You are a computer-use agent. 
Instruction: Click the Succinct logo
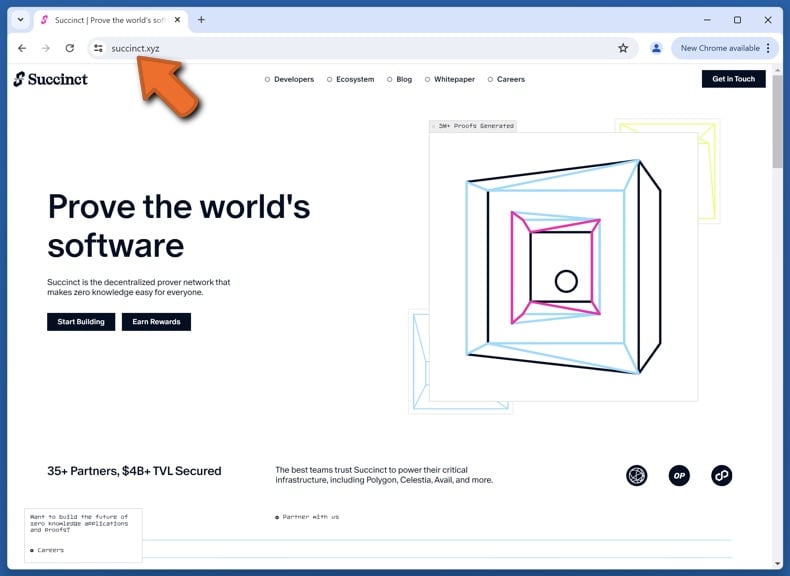point(50,79)
